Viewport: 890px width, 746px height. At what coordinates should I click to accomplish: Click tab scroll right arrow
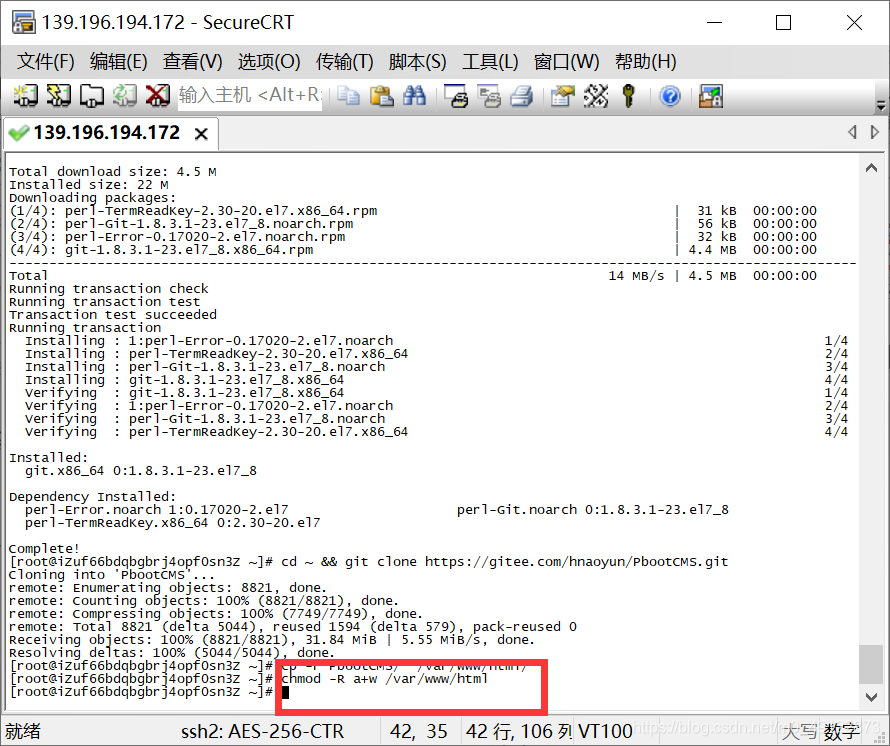click(875, 132)
